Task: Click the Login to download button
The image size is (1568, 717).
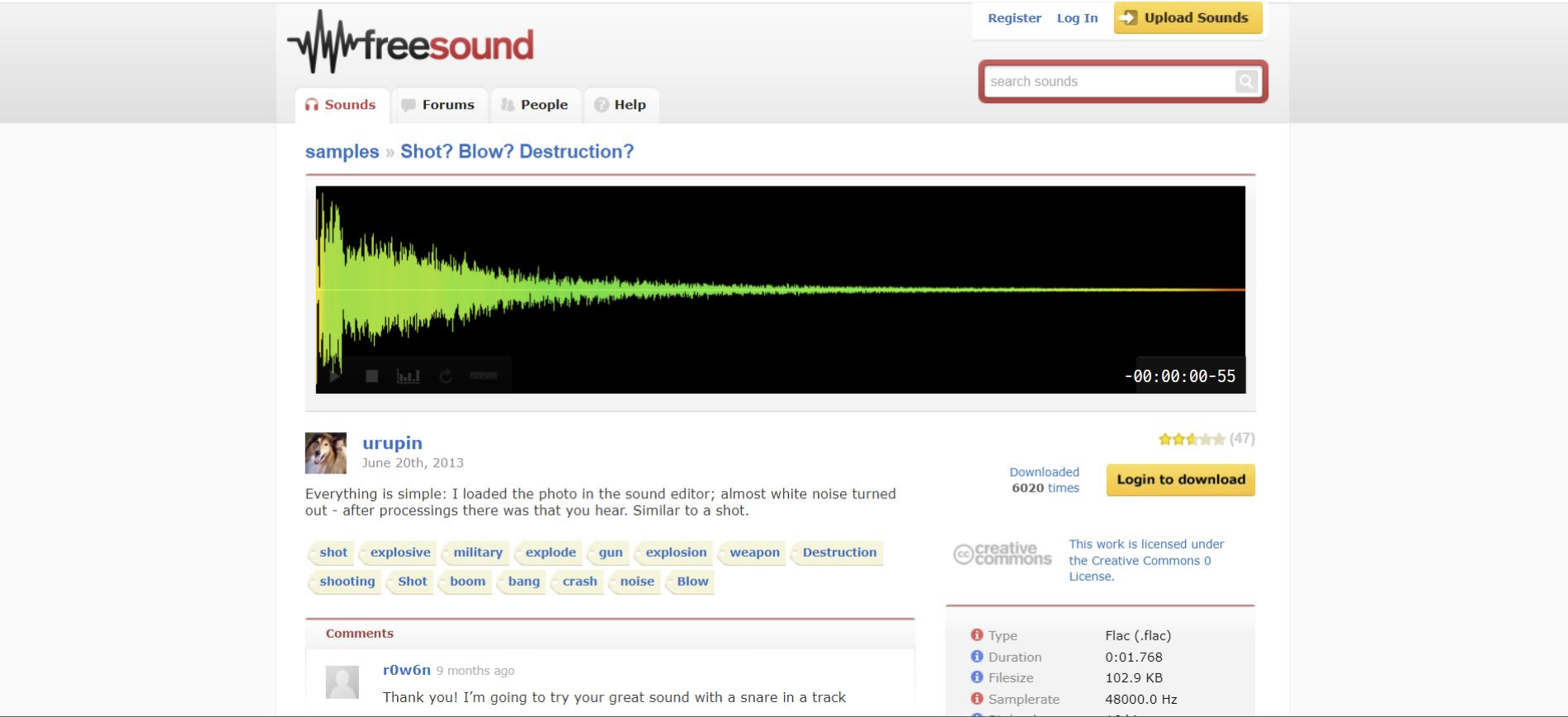Action: point(1181,479)
